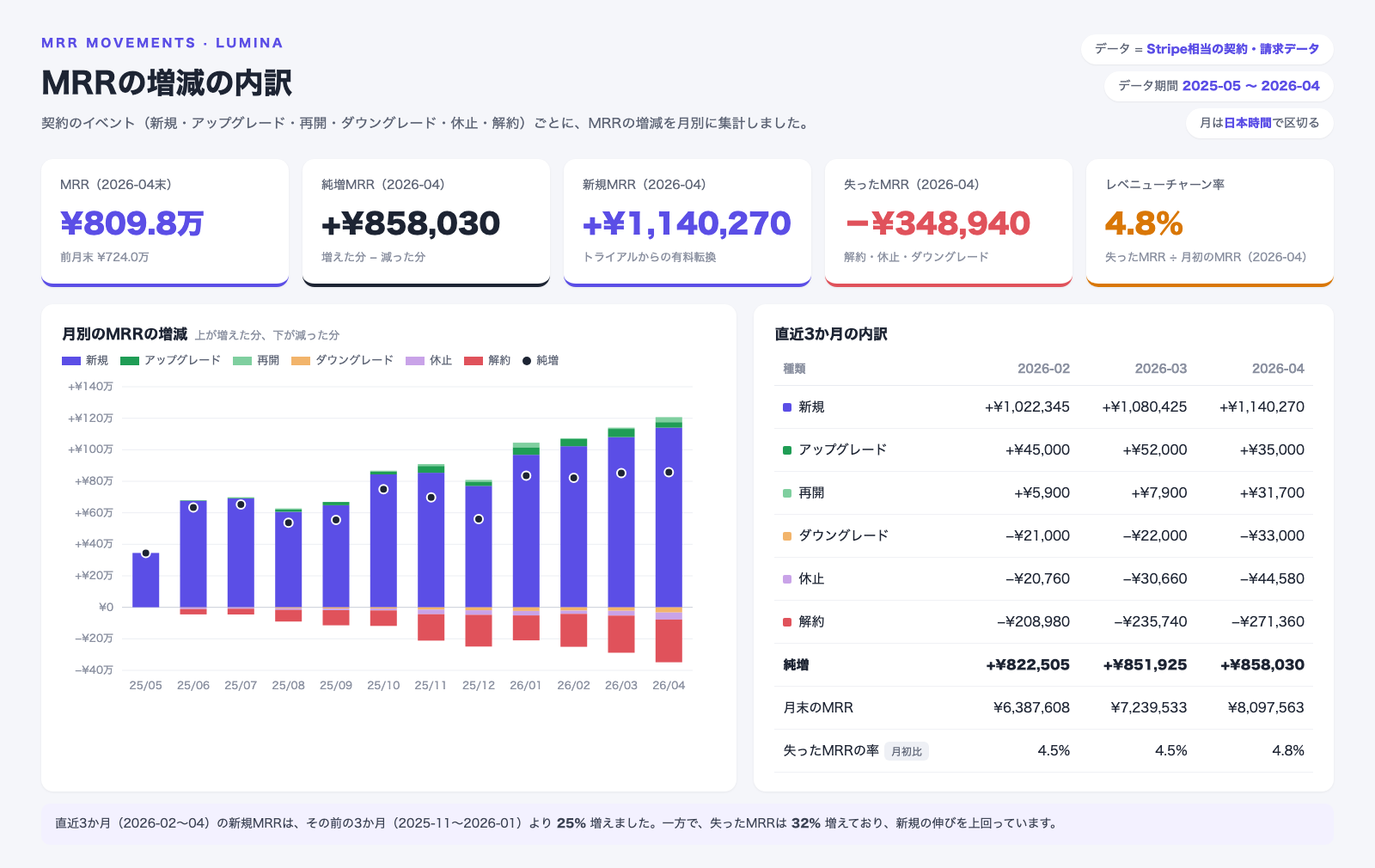Click the 25/12 bar's 純増 dot marker
The width and height of the screenshot is (1375, 868).
point(479,519)
